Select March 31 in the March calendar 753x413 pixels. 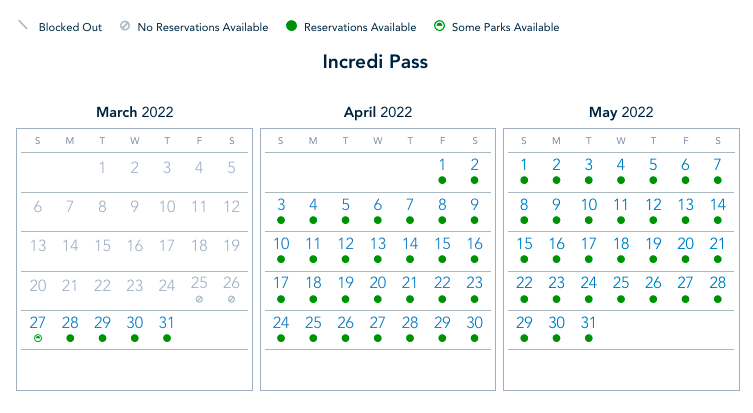[x=167, y=323]
